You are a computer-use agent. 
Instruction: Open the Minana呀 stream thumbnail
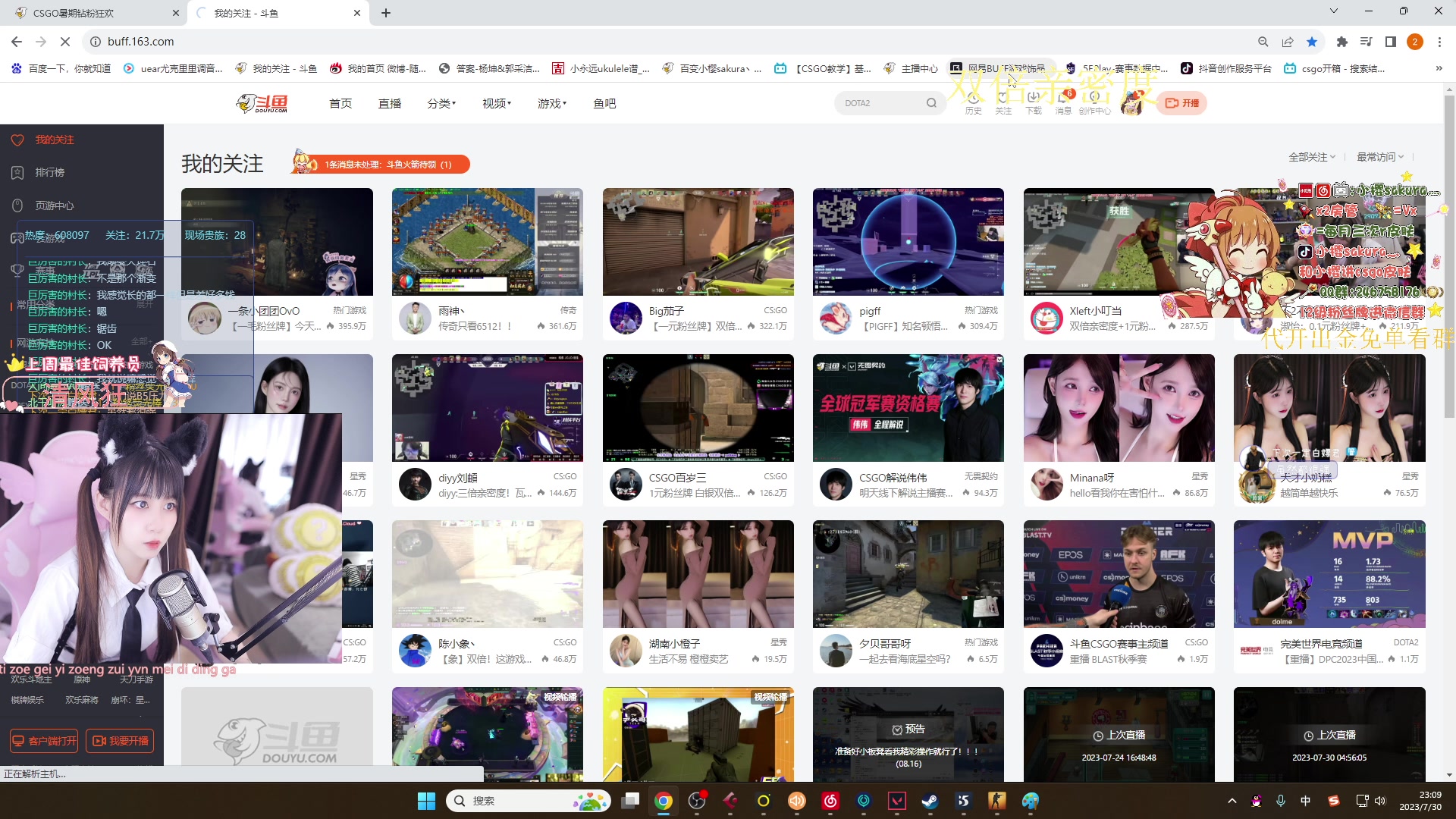coord(1119,408)
